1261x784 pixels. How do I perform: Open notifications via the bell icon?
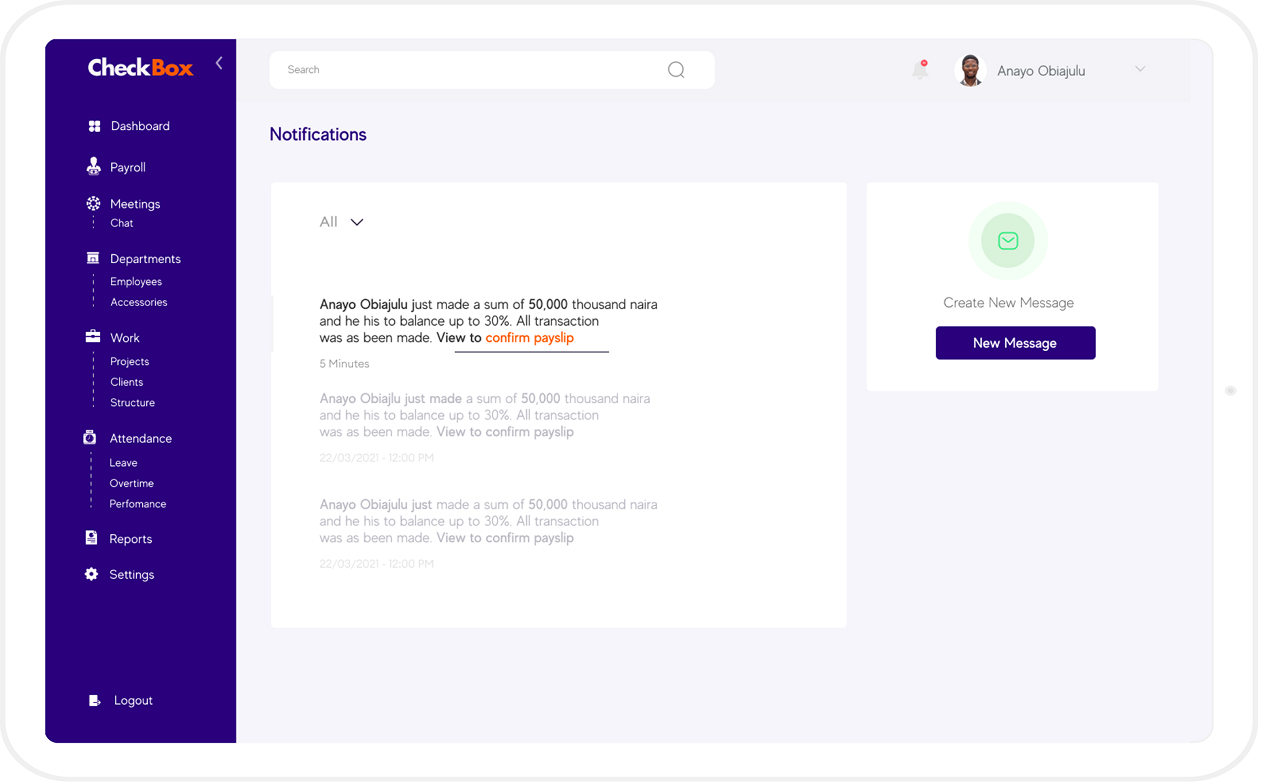tap(920, 70)
